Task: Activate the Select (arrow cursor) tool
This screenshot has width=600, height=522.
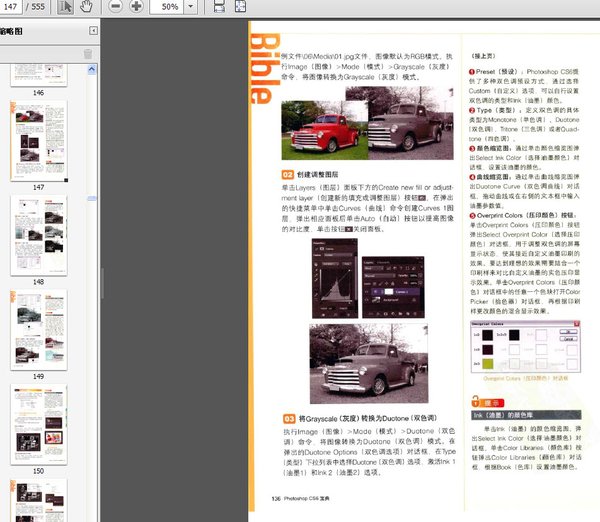Action: tap(65, 7)
